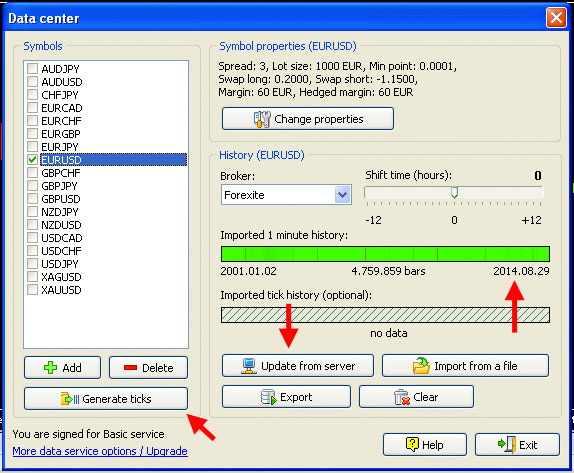
Task: Click the red minus Delete icon
Action: (x=130, y=367)
